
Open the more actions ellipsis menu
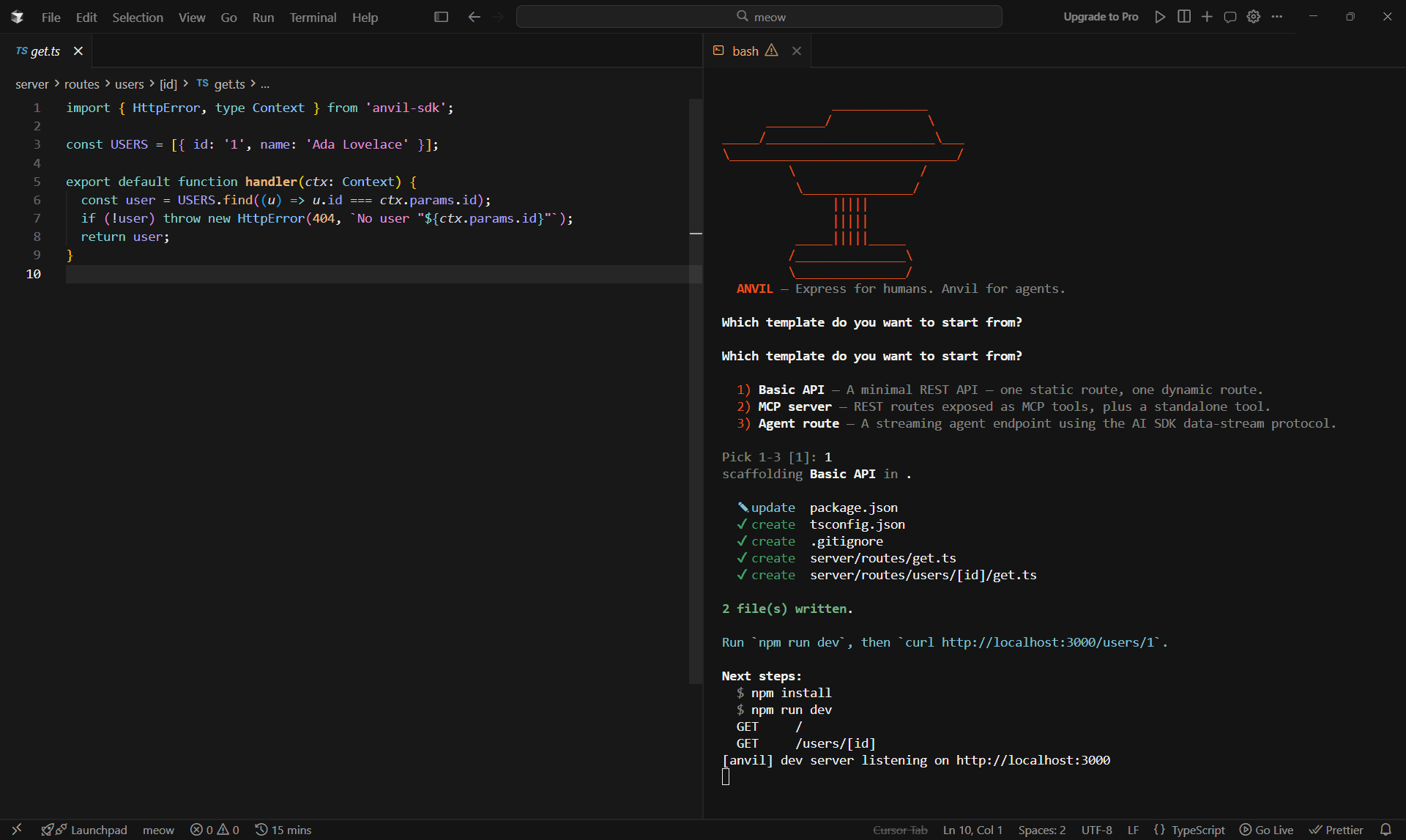click(1277, 17)
